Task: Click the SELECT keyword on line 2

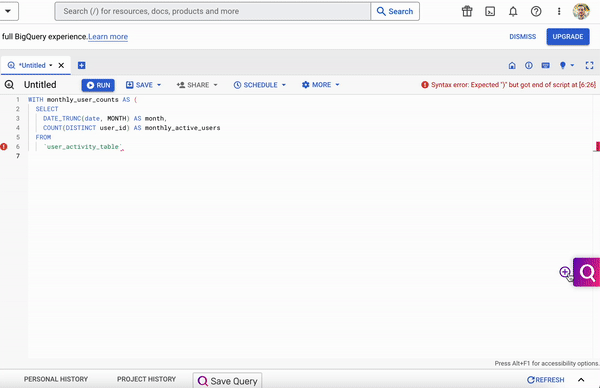Action: (47, 109)
